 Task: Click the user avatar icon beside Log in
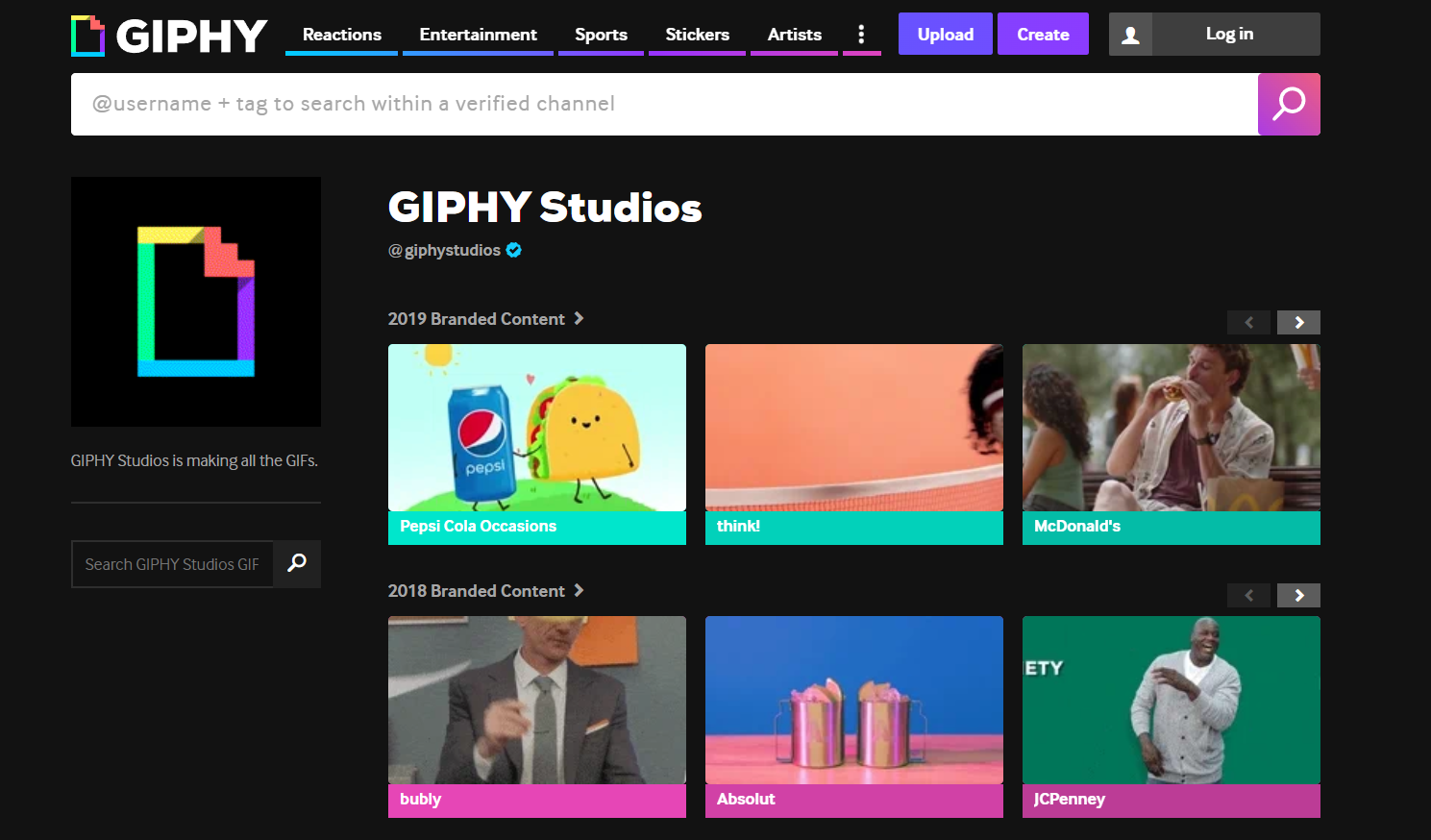coord(1130,35)
